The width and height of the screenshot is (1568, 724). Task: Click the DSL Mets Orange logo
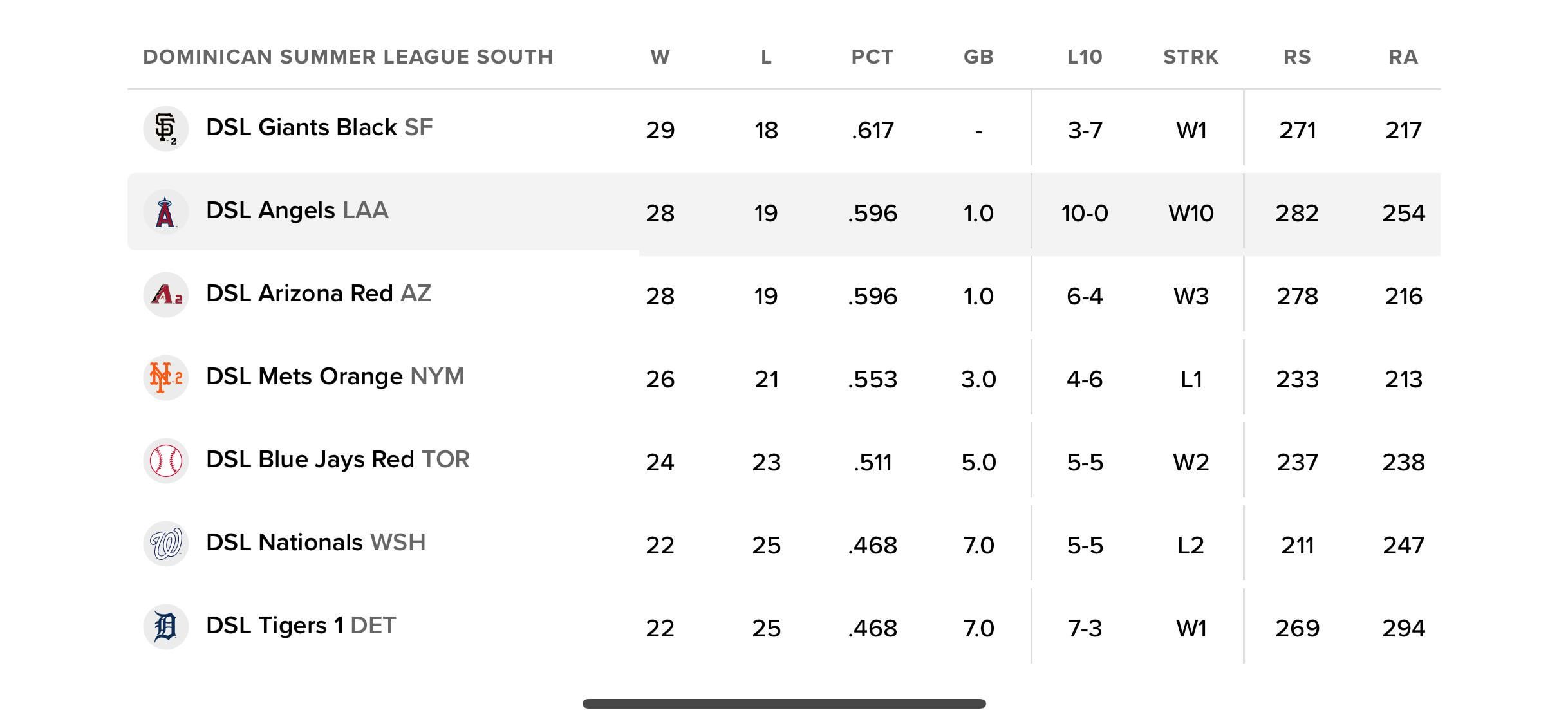pyautogui.click(x=165, y=378)
